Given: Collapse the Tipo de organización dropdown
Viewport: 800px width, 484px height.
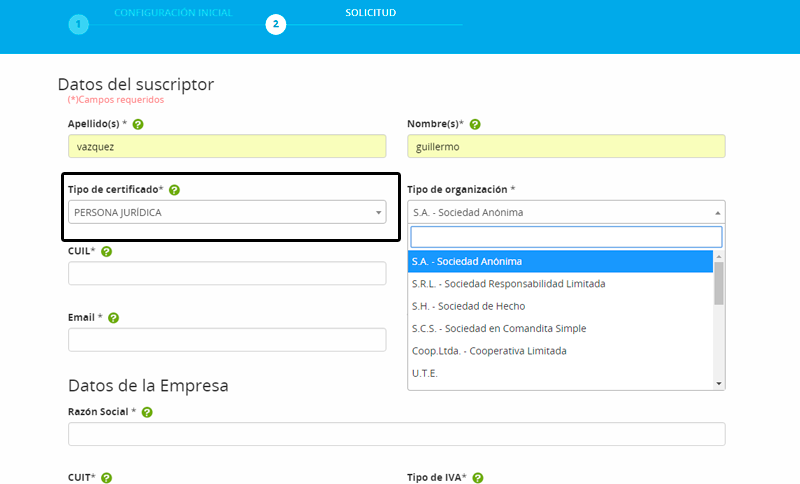Looking at the screenshot, I should pos(566,212).
